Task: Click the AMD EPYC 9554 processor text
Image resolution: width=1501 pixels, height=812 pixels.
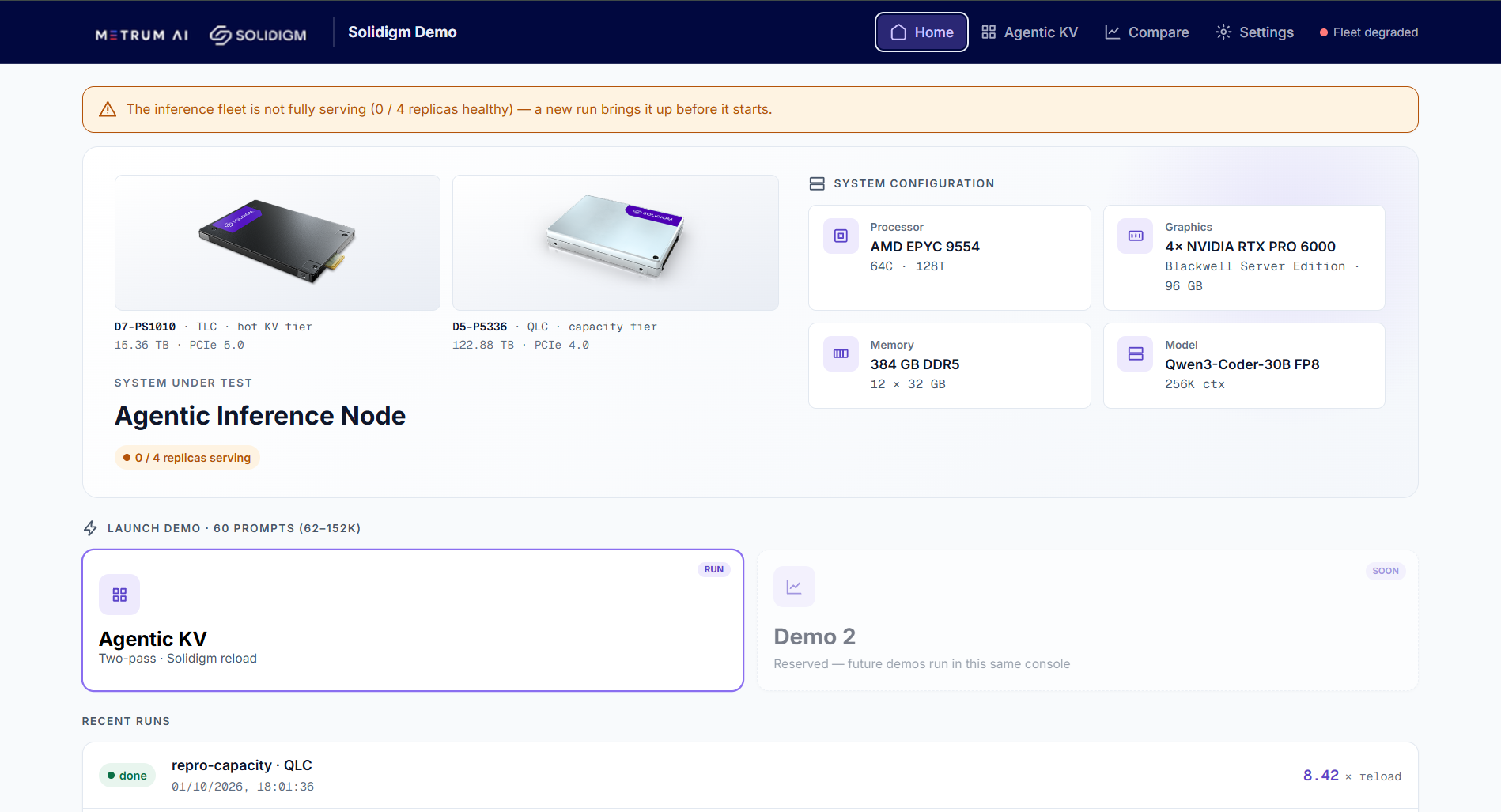Action: [925, 247]
